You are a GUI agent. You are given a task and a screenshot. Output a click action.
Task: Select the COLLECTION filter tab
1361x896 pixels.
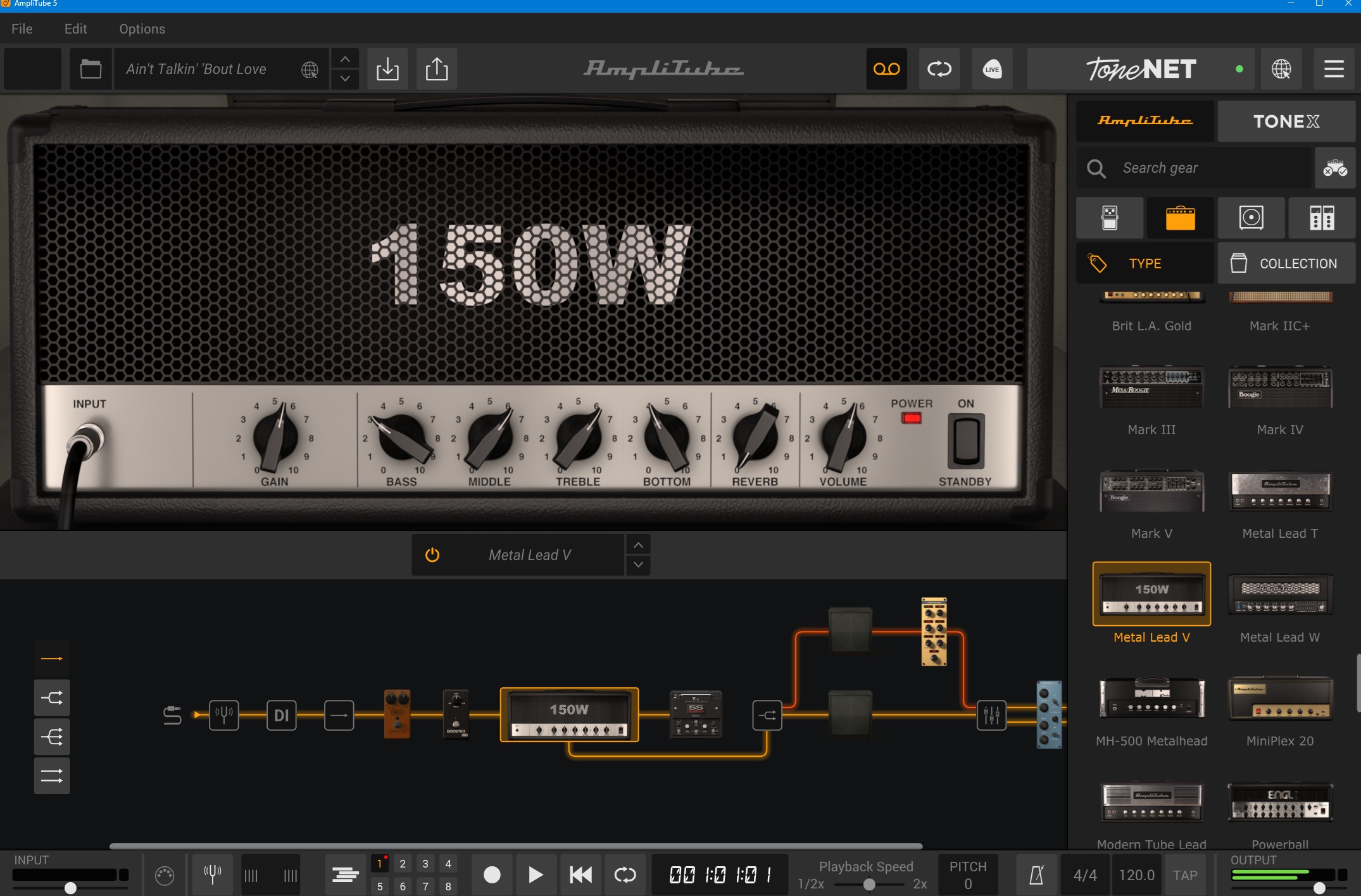click(1286, 263)
